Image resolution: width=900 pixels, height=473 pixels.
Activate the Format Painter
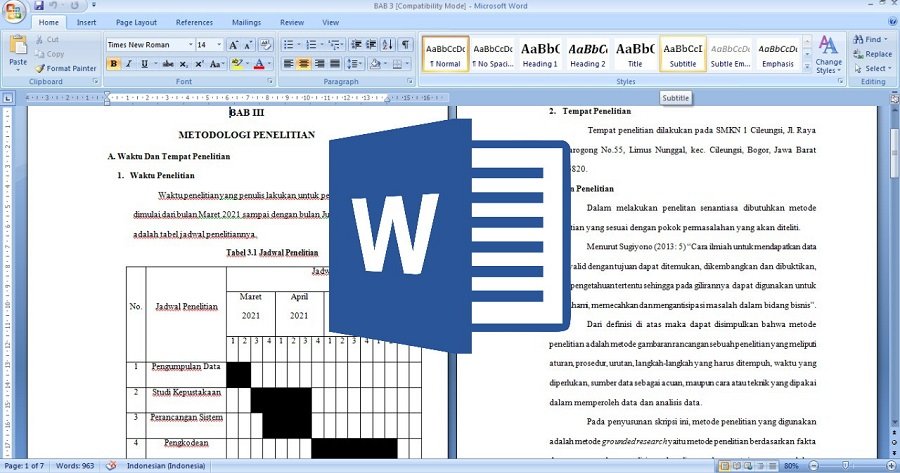click(x=65, y=68)
